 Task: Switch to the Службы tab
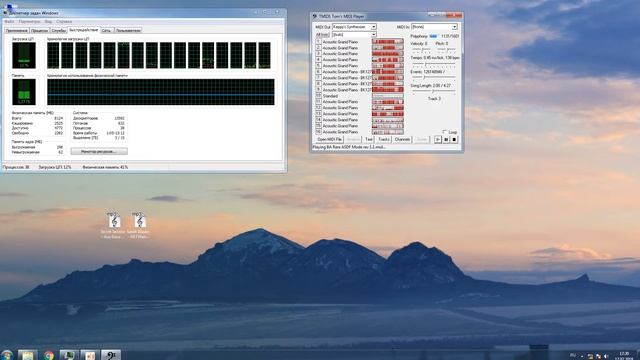click(59, 31)
